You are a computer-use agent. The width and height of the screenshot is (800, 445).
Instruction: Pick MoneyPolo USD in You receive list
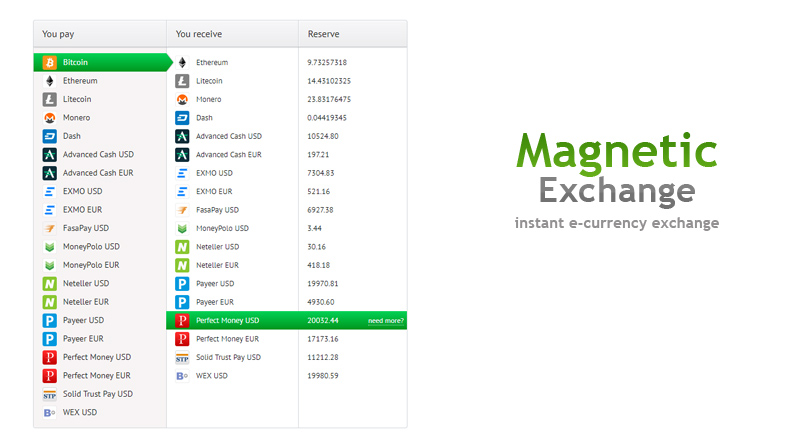pyautogui.click(x=222, y=228)
